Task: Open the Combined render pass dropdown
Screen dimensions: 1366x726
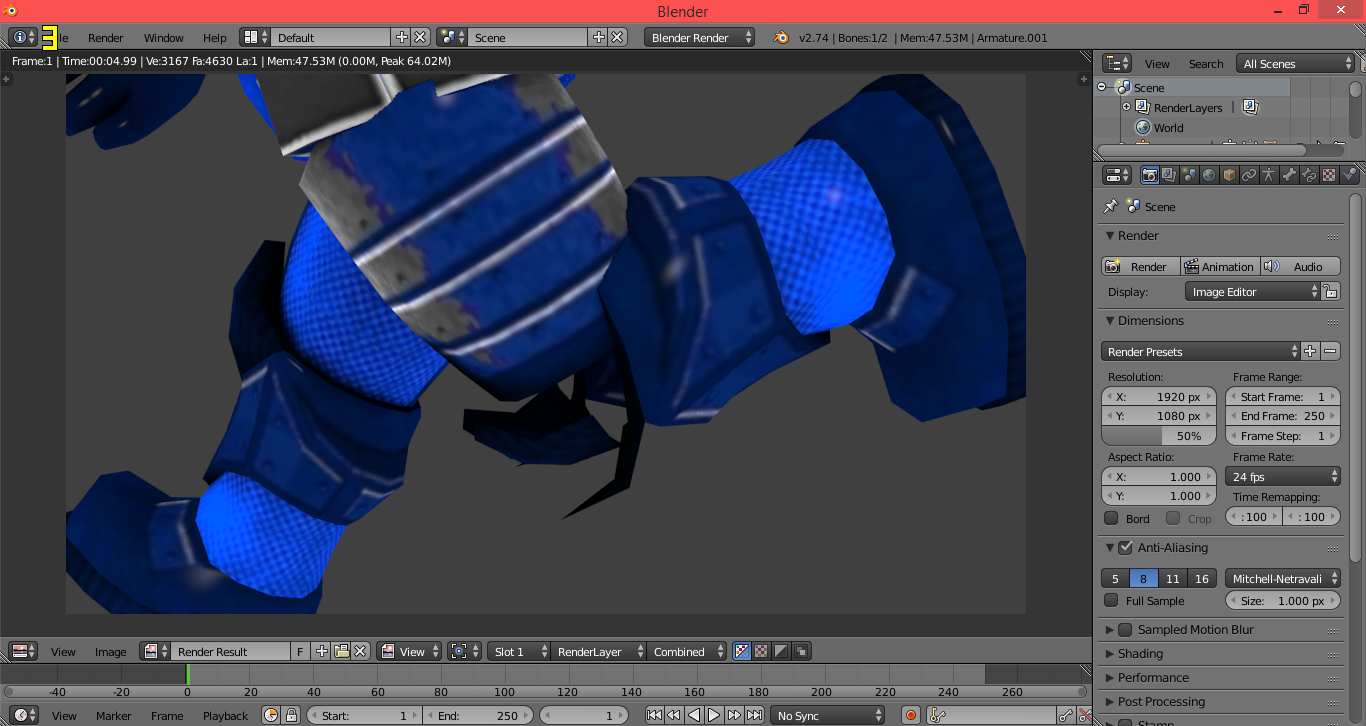Action: click(687, 651)
